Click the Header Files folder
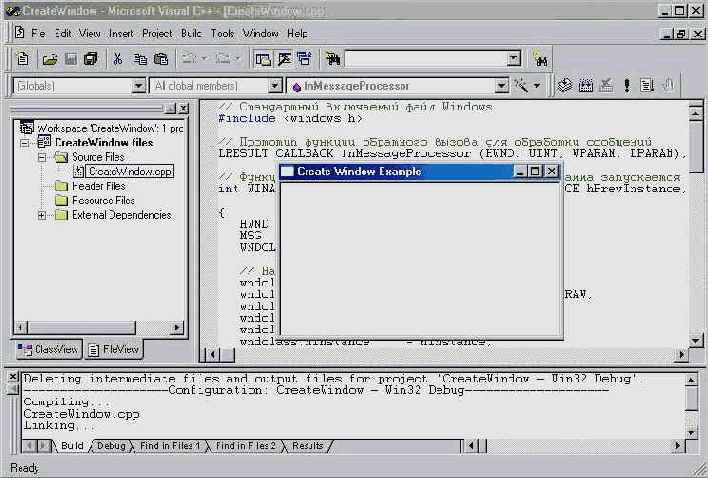Image resolution: width=708 pixels, height=478 pixels. 97,186
